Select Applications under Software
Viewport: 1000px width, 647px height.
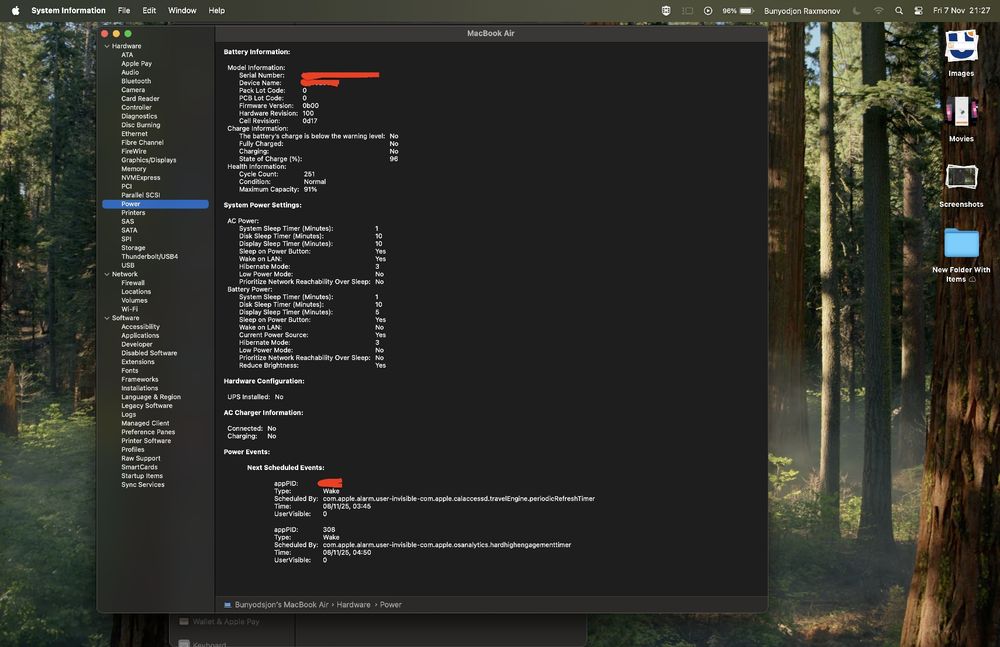[x=140, y=336]
